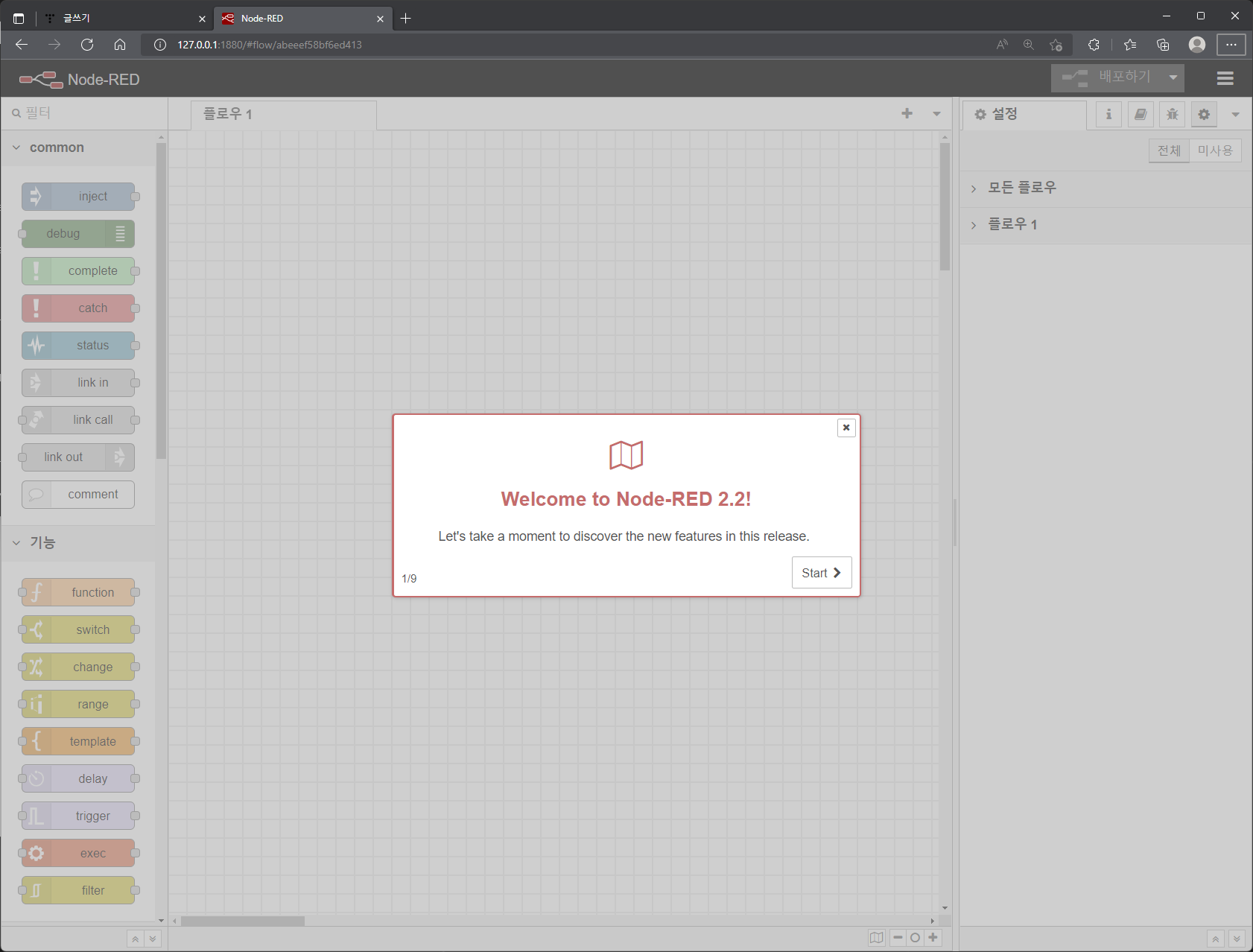The width and height of the screenshot is (1253, 952).
Task: Open the flow list dropdown arrow
Action: [936, 114]
